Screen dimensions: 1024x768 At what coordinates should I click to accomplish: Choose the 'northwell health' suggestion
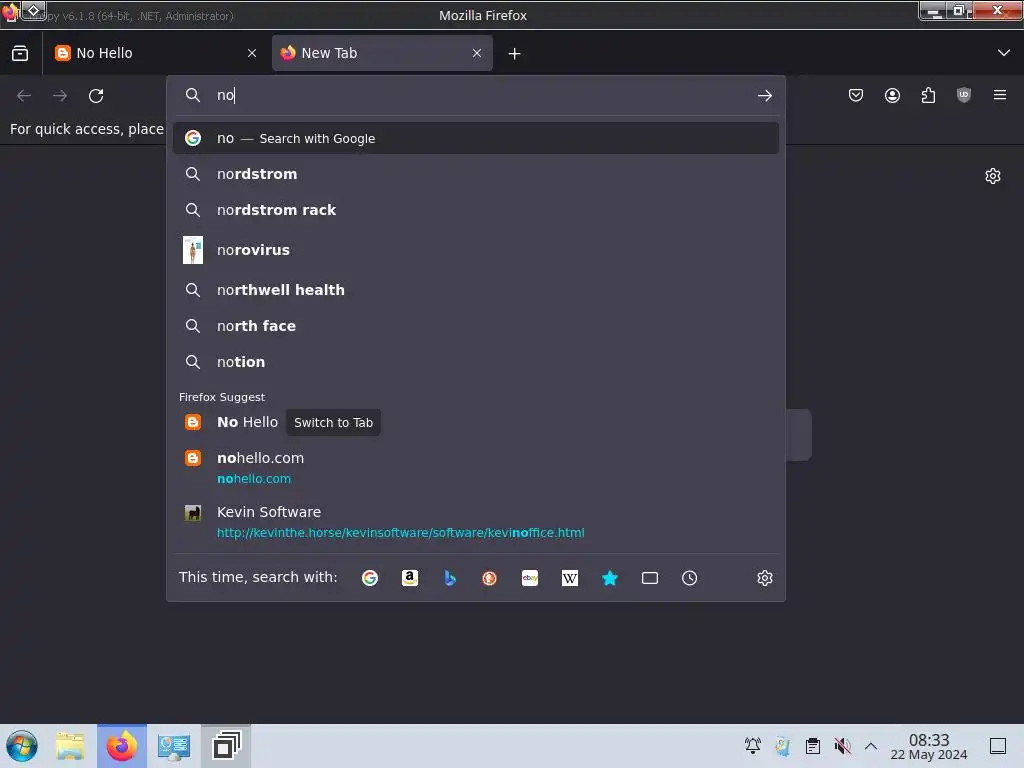click(x=475, y=290)
